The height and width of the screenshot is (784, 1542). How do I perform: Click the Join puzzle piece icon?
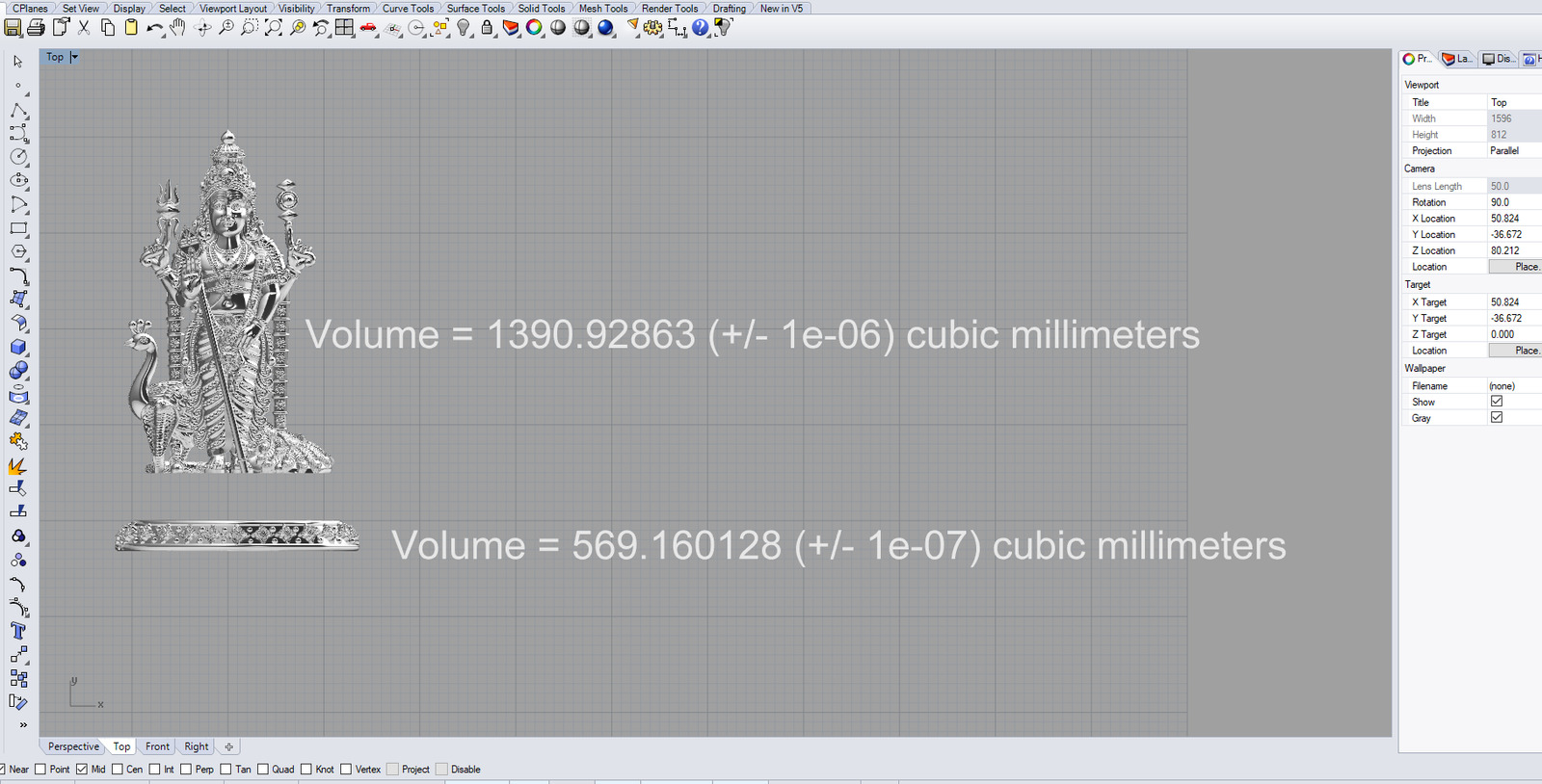[18, 442]
